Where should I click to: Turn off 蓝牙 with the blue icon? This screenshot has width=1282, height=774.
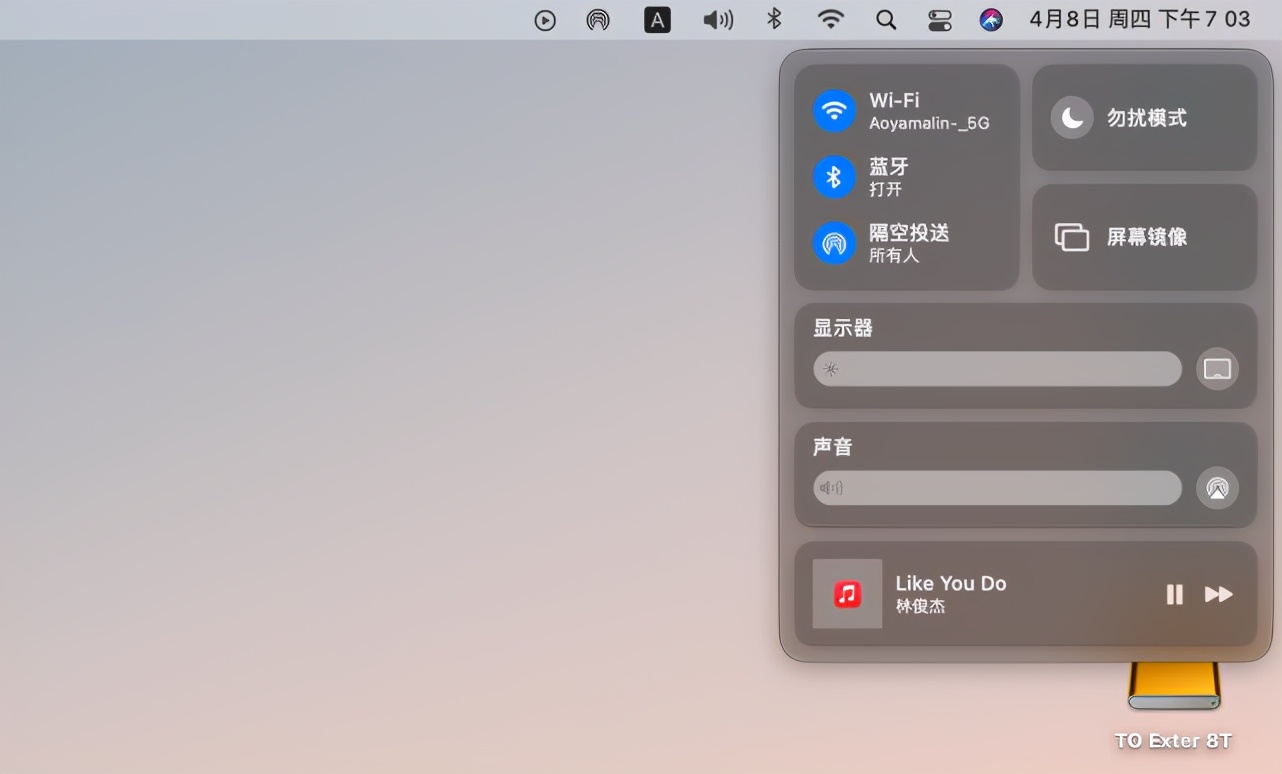coord(834,177)
